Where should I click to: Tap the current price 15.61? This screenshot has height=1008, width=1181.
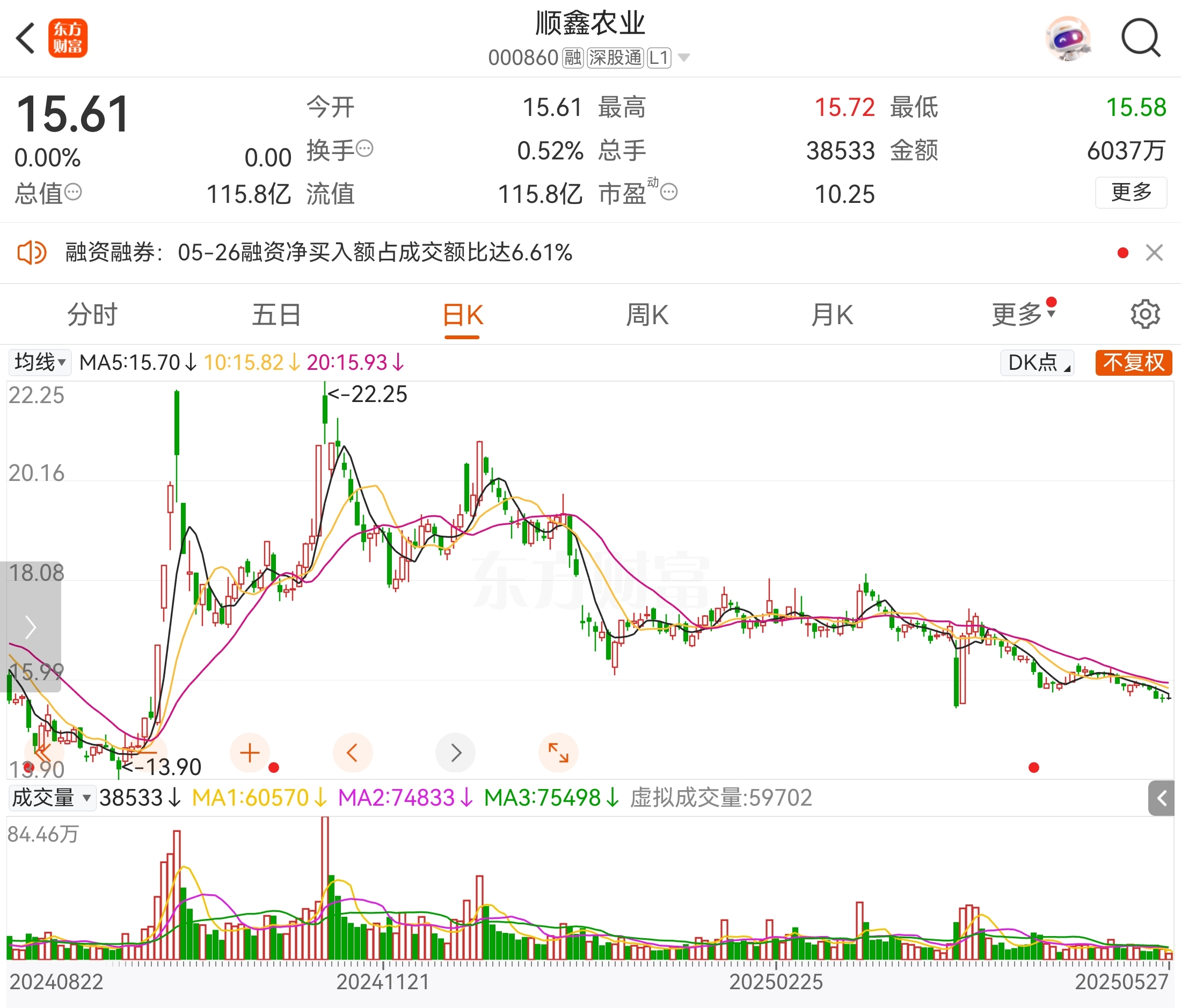click(73, 114)
